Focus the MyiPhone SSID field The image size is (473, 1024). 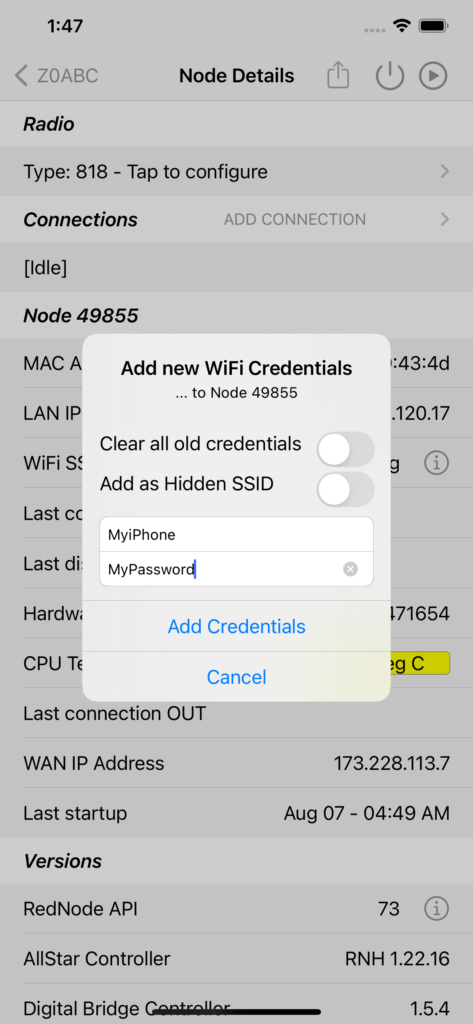pyautogui.click(x=236, y=534)
